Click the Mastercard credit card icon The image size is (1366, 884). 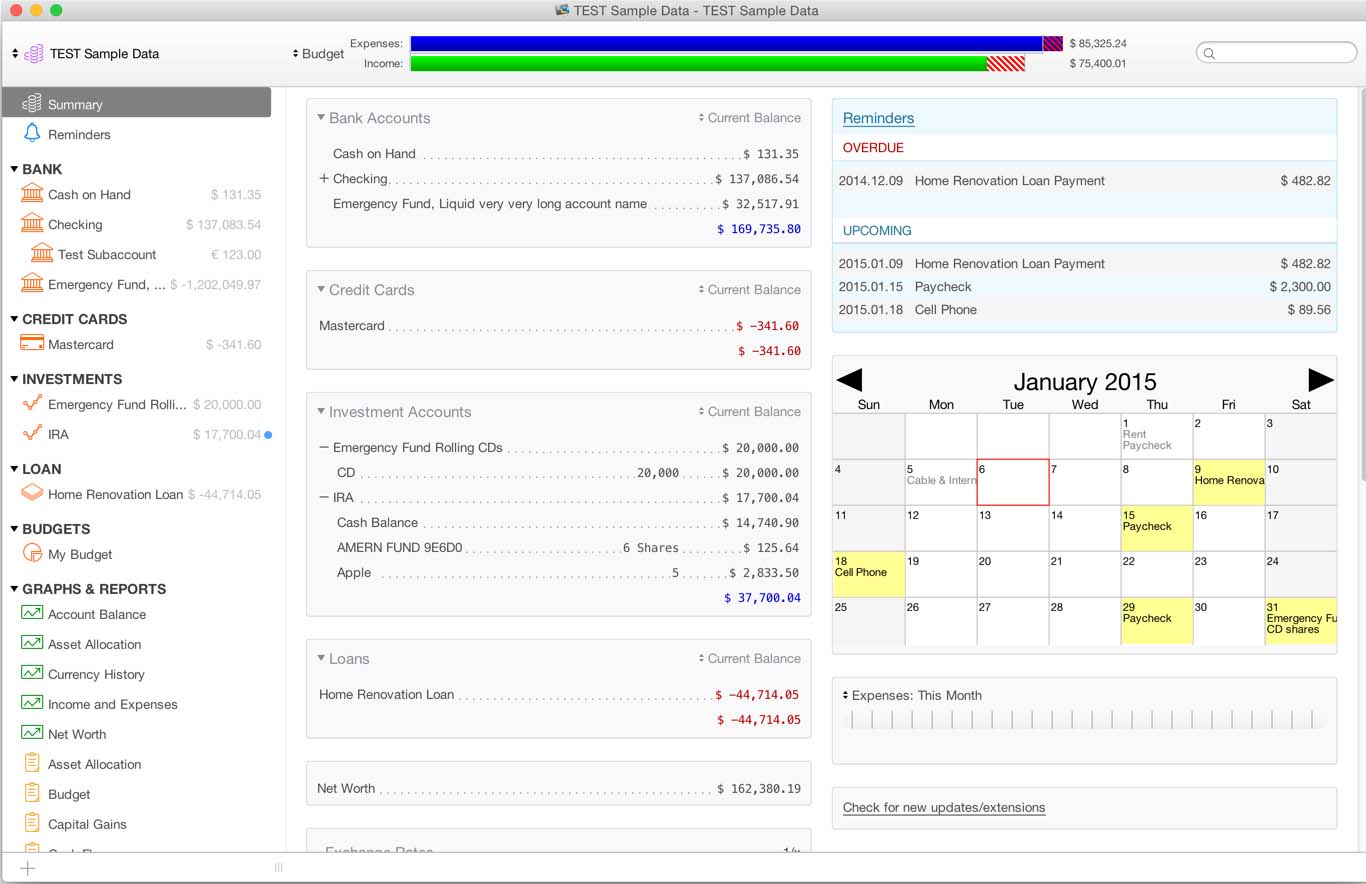coord(32,344)
